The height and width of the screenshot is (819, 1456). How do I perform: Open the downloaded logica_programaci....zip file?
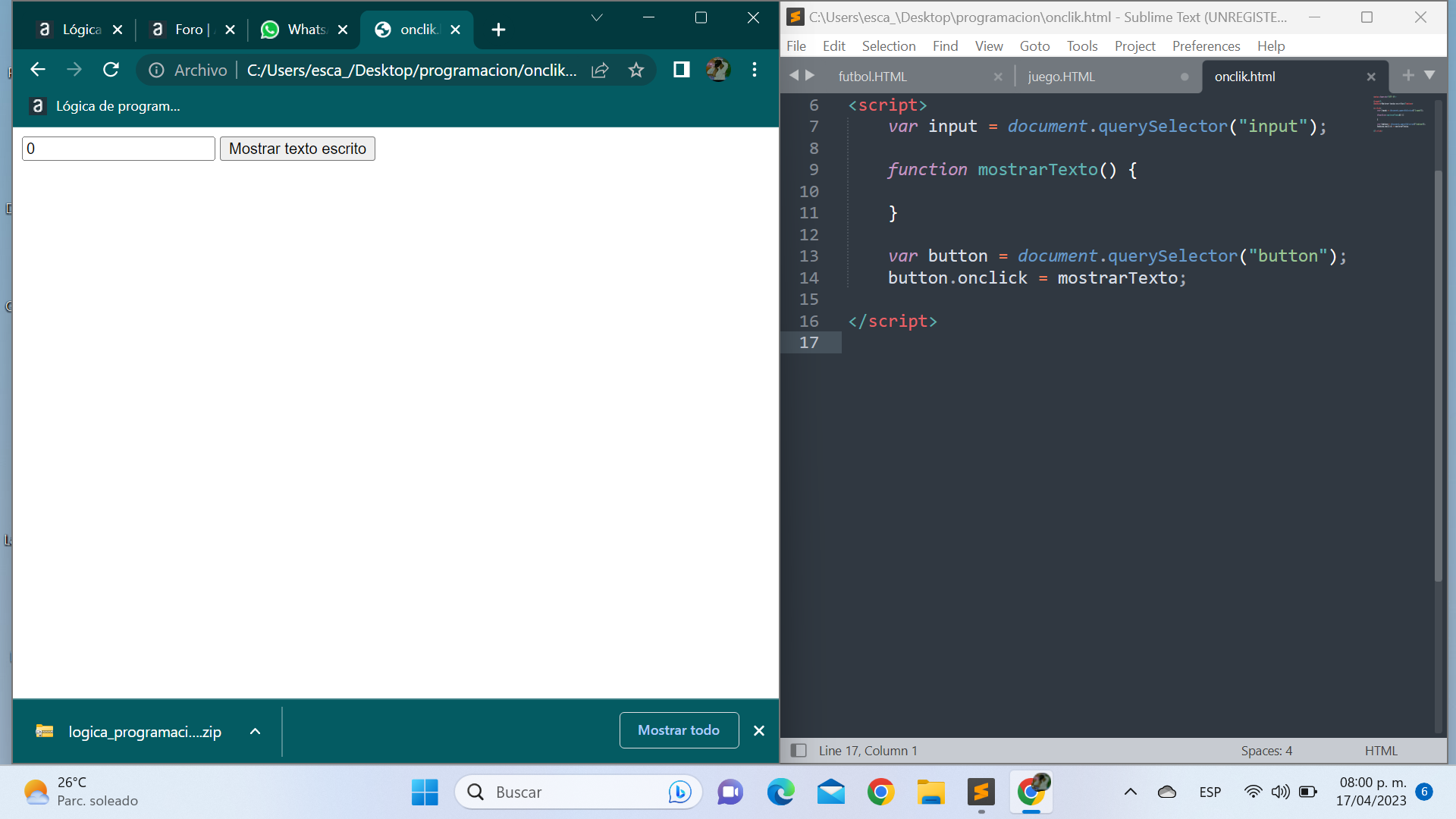click(129, 732)
